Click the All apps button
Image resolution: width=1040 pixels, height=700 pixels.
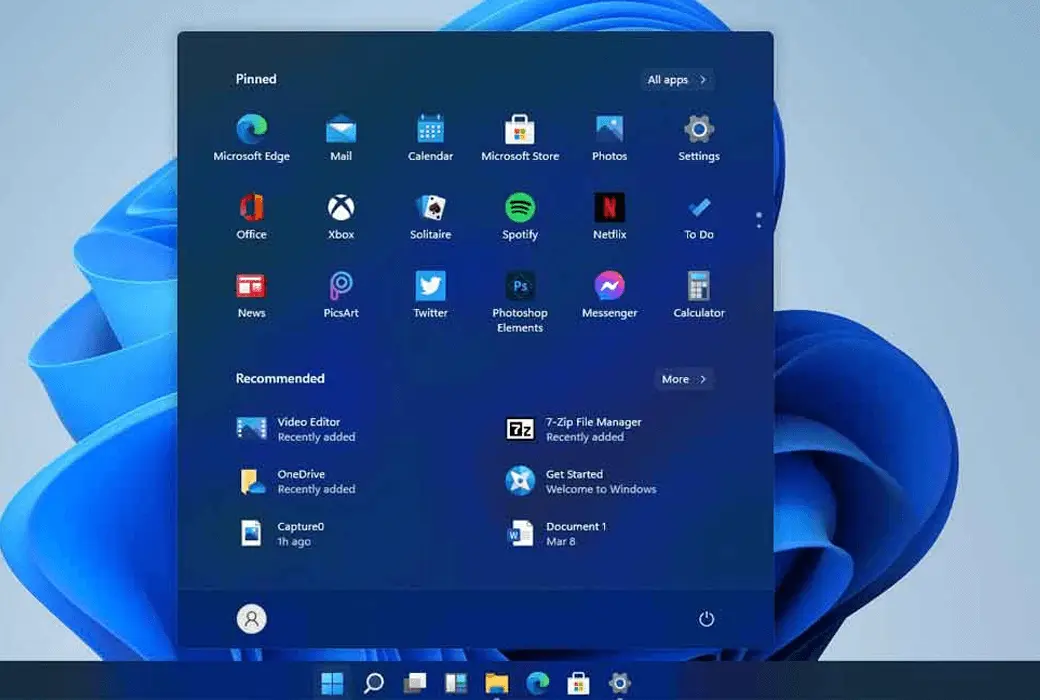click(x=677, y=80)
